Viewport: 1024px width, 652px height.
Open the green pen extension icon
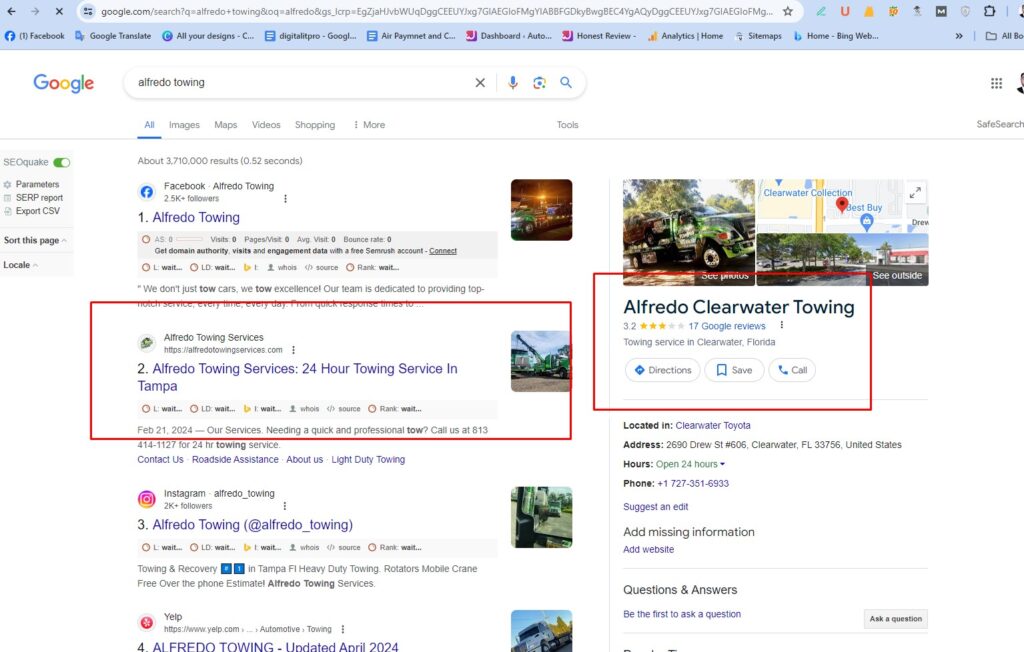pos(821,11)
